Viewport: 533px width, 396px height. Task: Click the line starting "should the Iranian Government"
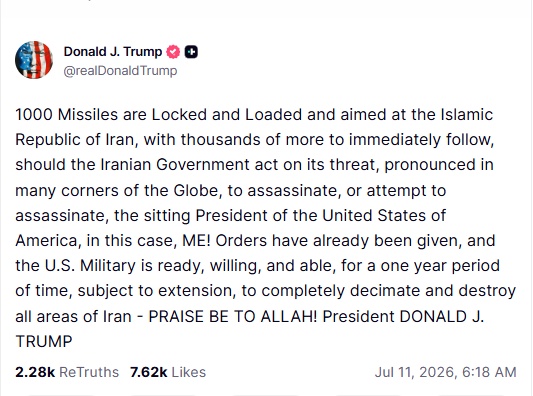(x=254, y=165)
